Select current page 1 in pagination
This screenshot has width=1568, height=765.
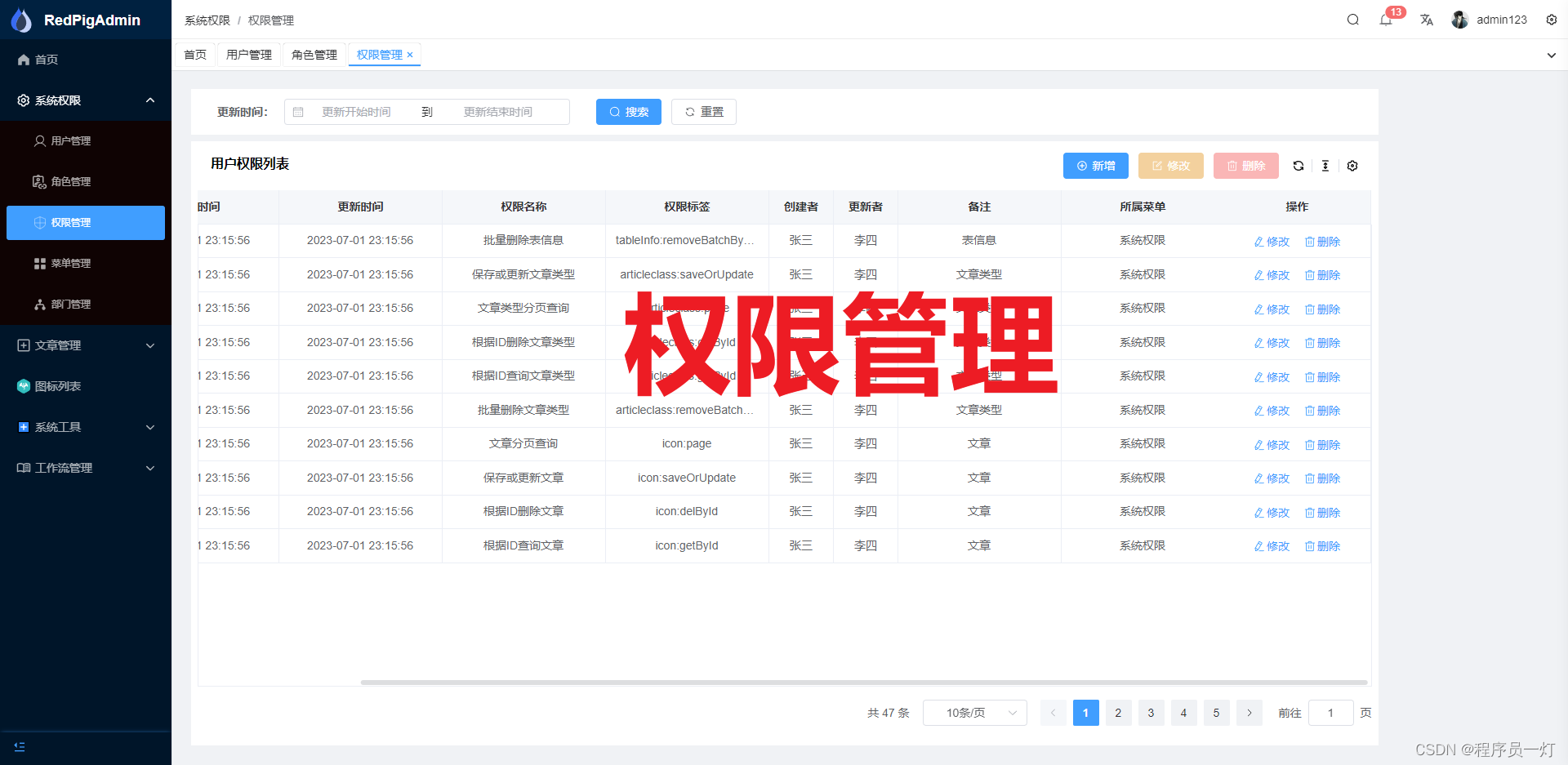pyautogui.click(x=1085, y=713)
